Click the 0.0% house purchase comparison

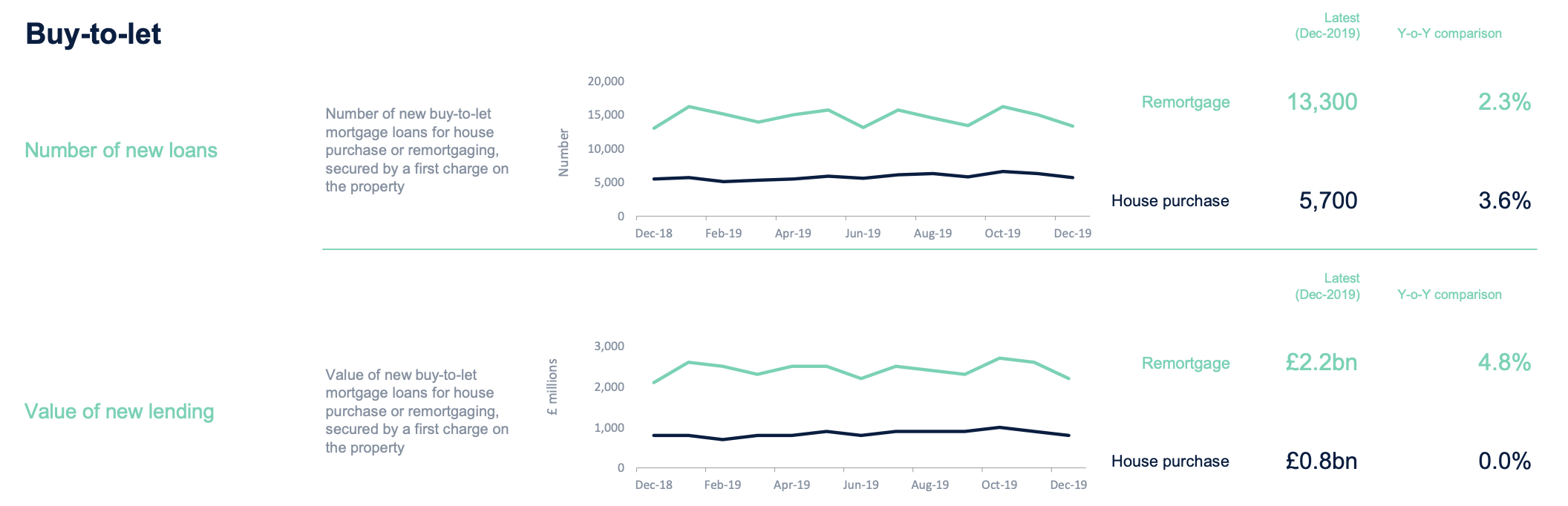click(x=1504, y=461)
